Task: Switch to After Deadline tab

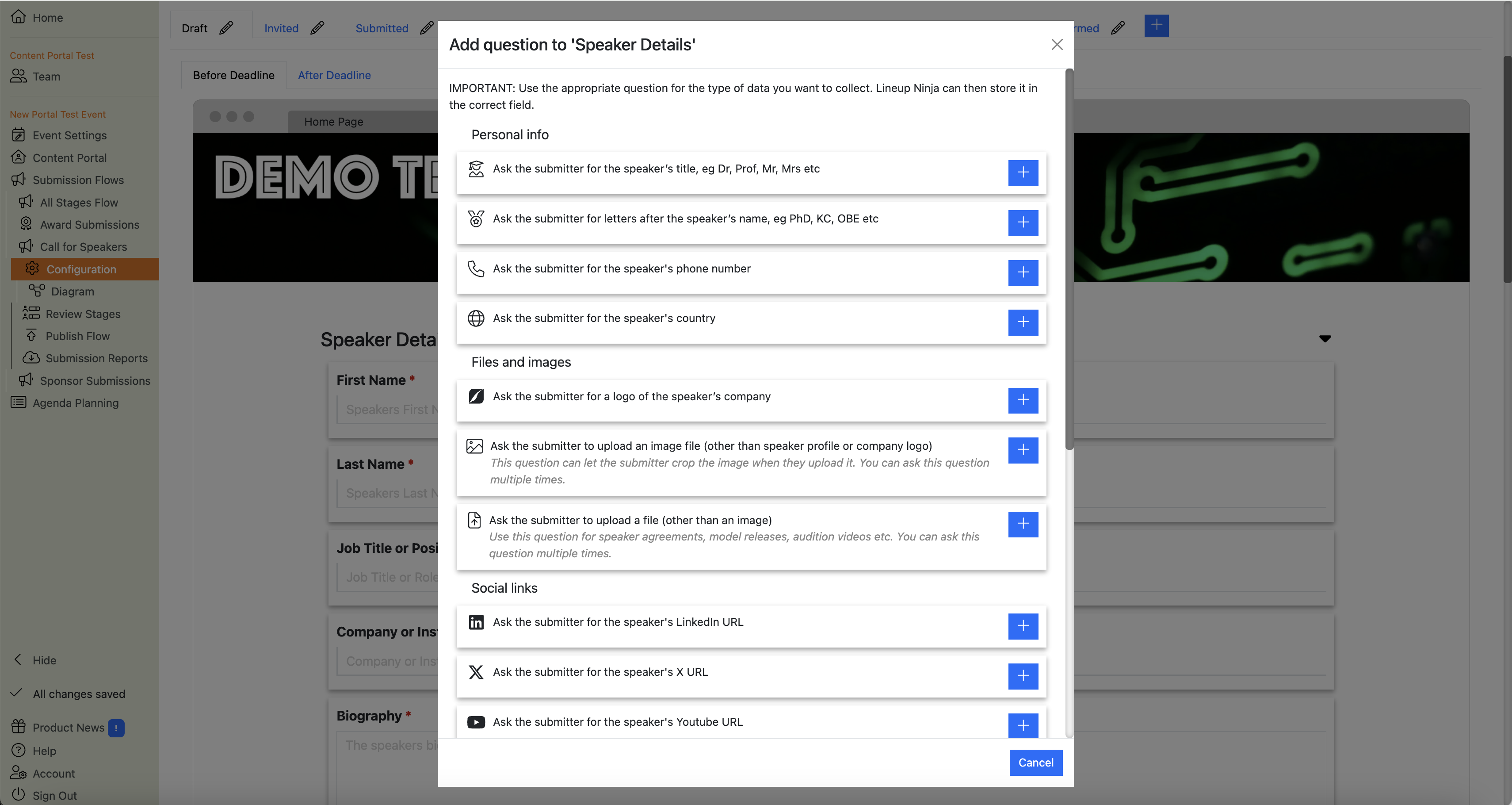Action: [x=334, y=75]
